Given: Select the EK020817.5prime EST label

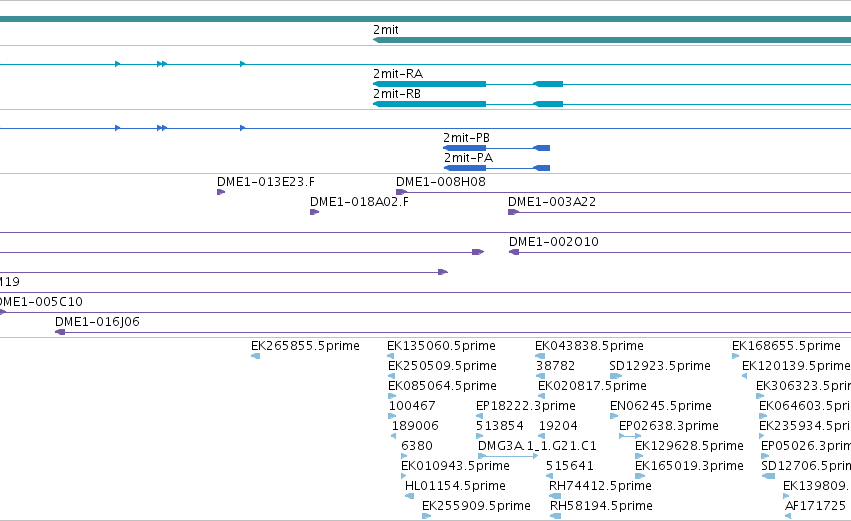Looking at the screenshot, I should (x=592, y=386).
